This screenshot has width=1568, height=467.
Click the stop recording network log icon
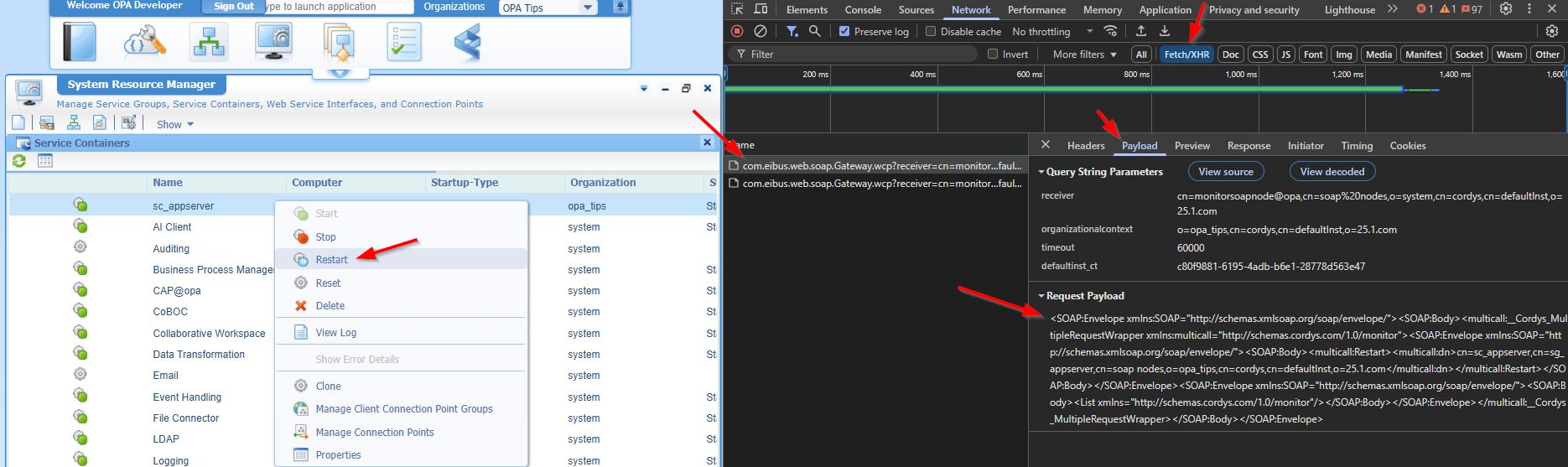737,31
